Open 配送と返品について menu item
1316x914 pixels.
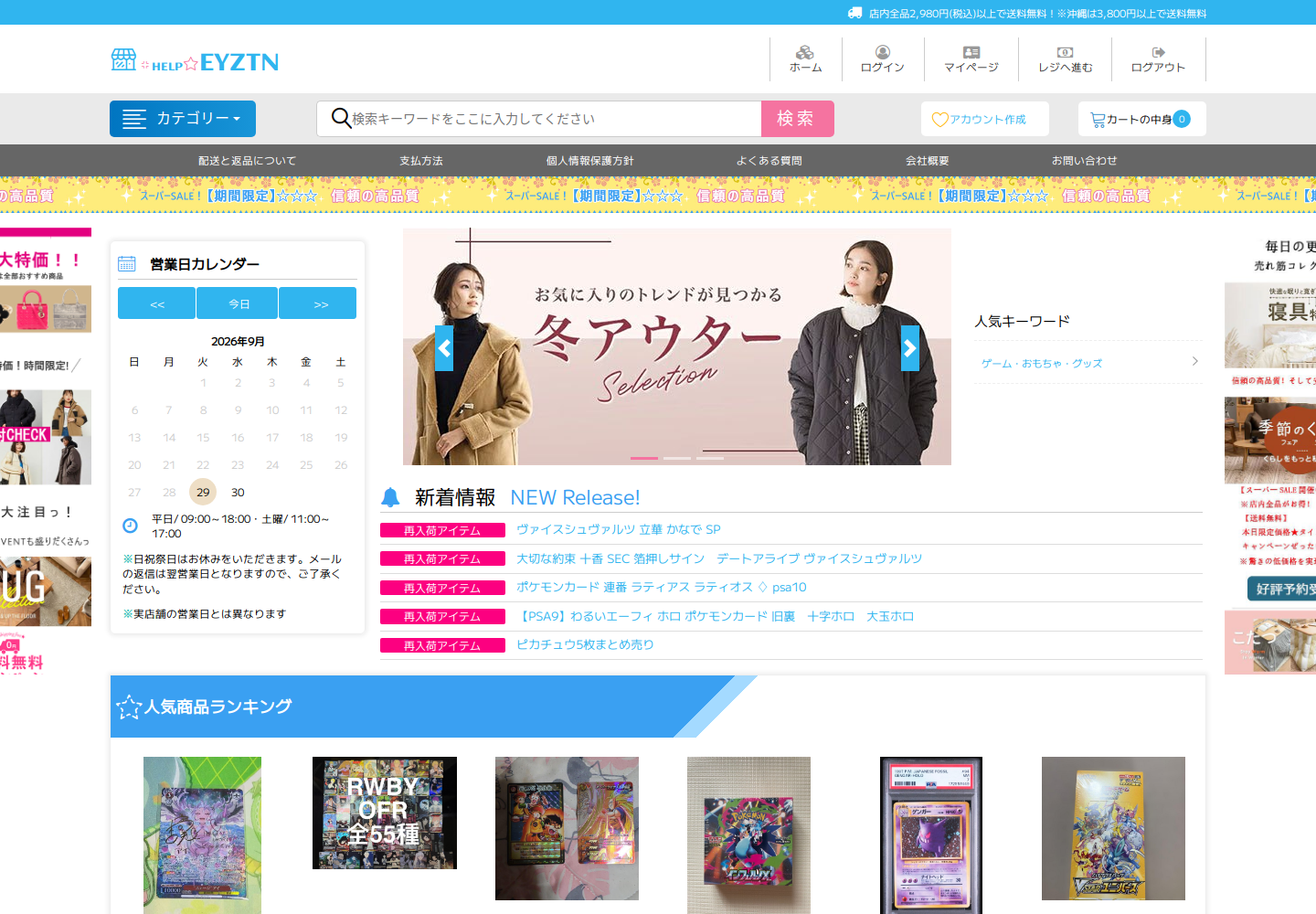coord(248,161)
